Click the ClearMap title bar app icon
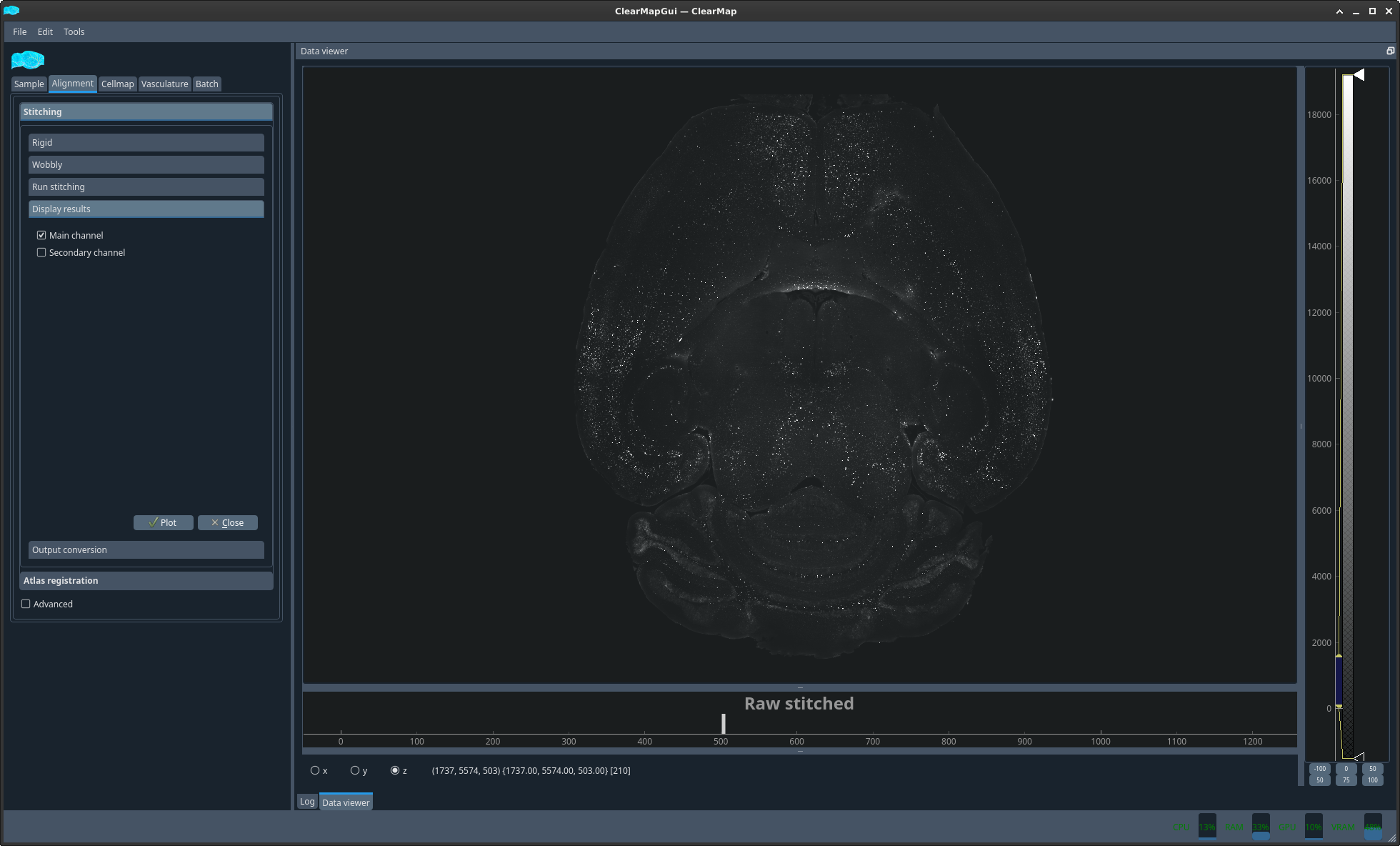The height and width of the screenshot is (846, 1400). (x=11, y=11)
